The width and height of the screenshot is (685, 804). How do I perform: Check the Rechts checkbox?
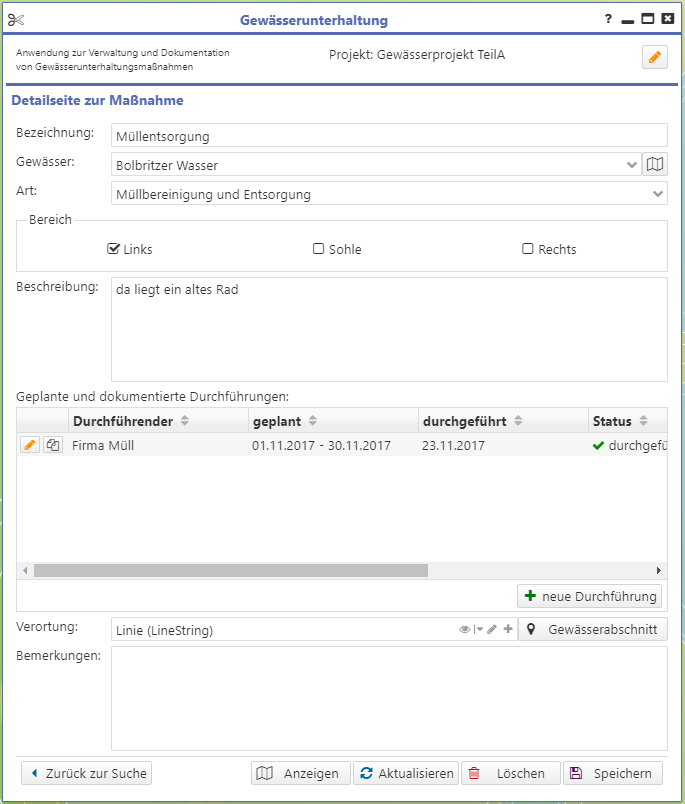[x=528, y=249]
